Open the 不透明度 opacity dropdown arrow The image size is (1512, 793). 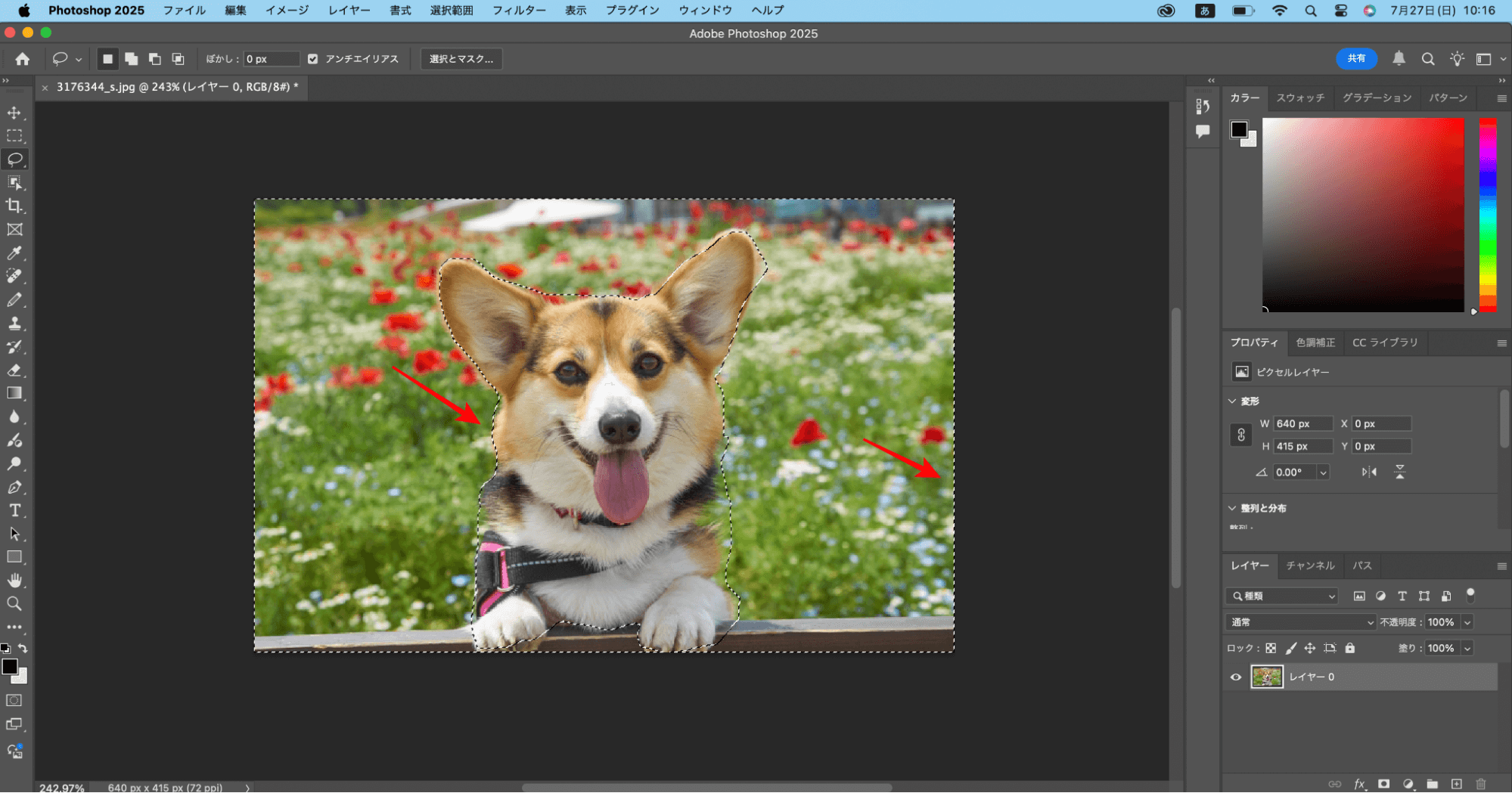1467,622
